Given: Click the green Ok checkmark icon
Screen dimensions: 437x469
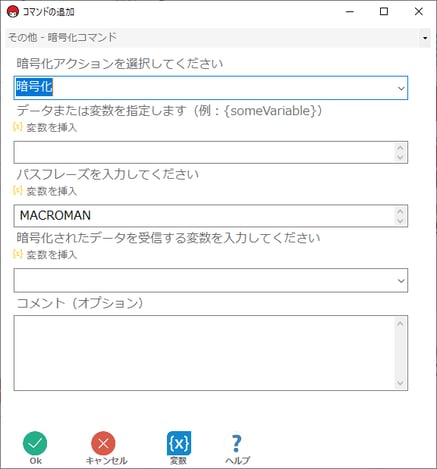Looking at the screenshot, I should (35, 443).
